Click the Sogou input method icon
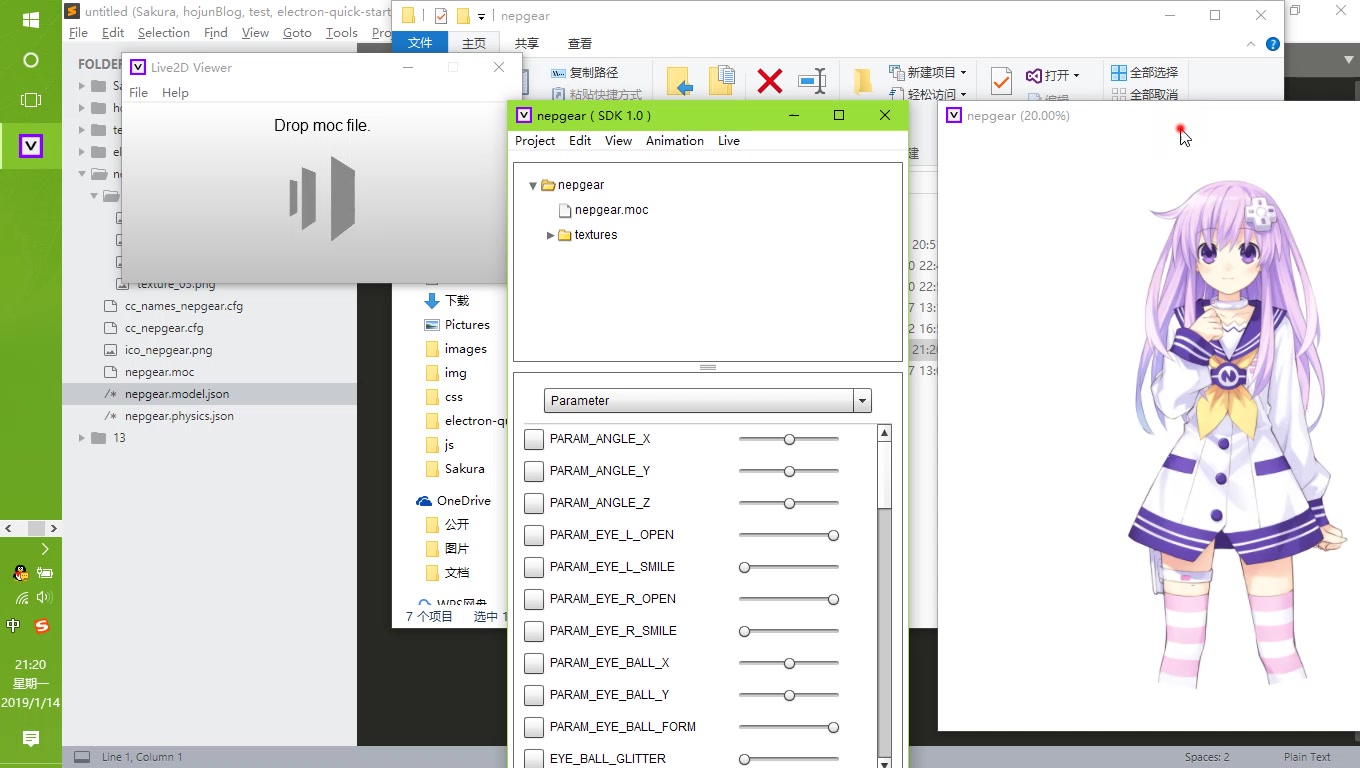The width and height of the screenshot is (1360, 768). 42,626
